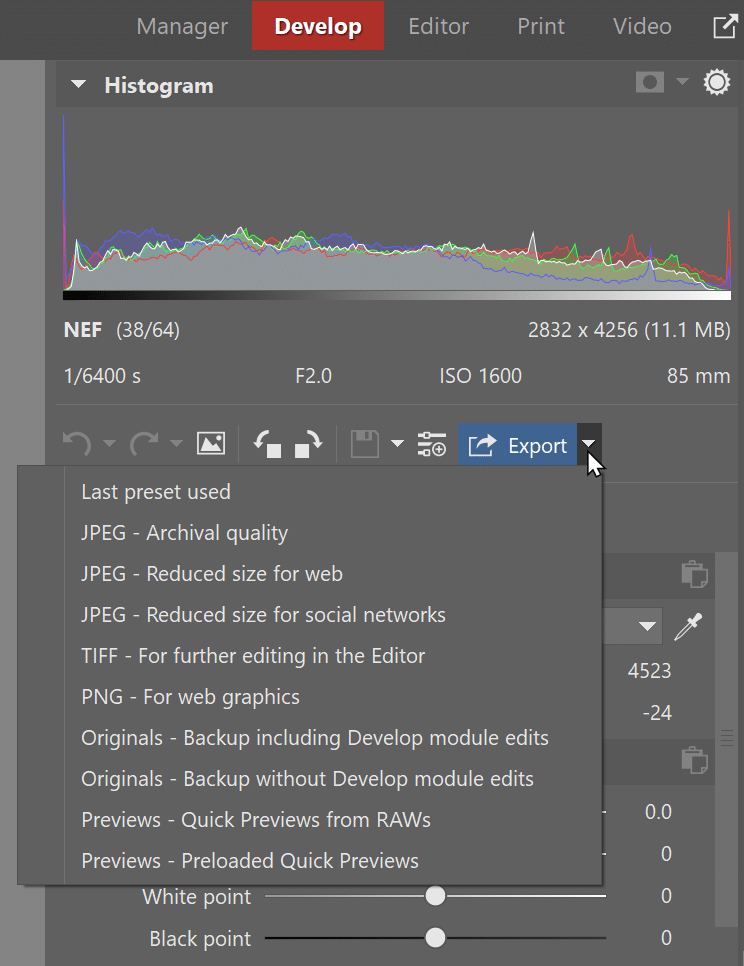Choose TIFF - For further editing in Editor
Image resolution: width=744 pixels, height=966 pixels.
click(x=253, y=656)
